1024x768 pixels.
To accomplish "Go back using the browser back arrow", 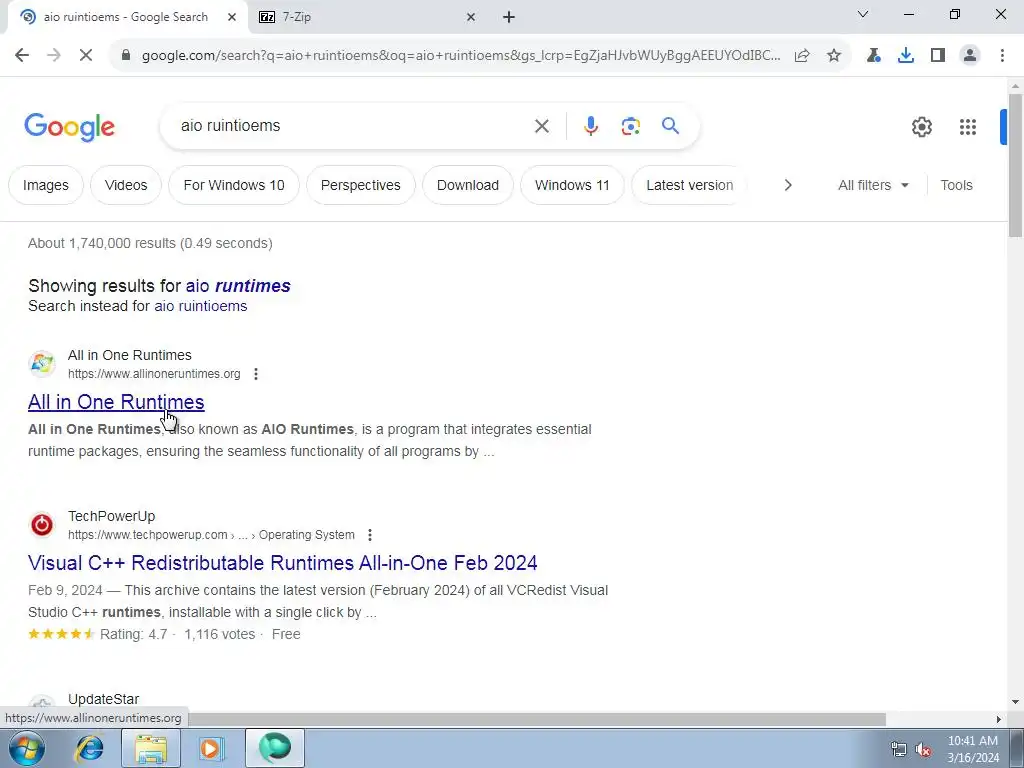I will tap(22, 56).
